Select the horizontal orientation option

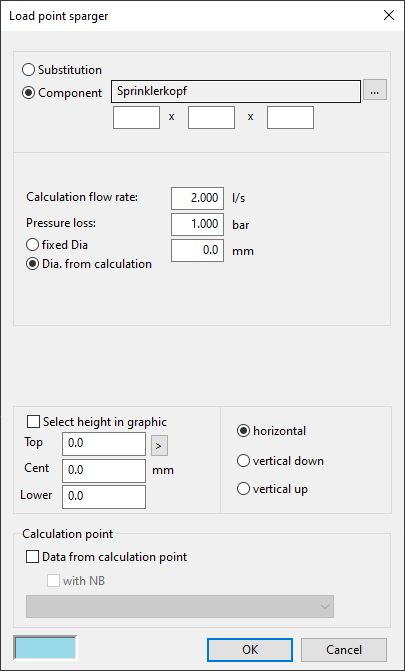(x=271, y=431)
